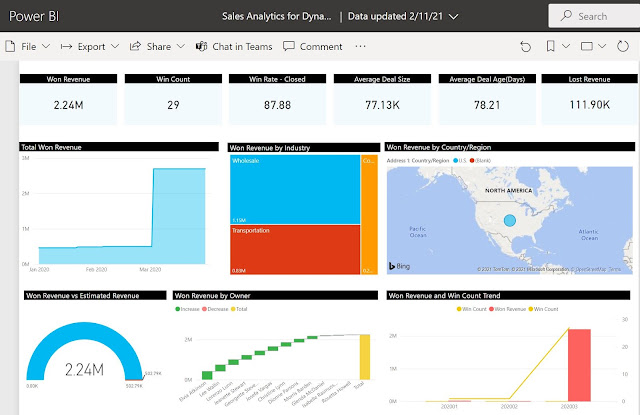The image size is (640, 415).
Task: Click the 2.24M gauge value
Action: (84, 370)
